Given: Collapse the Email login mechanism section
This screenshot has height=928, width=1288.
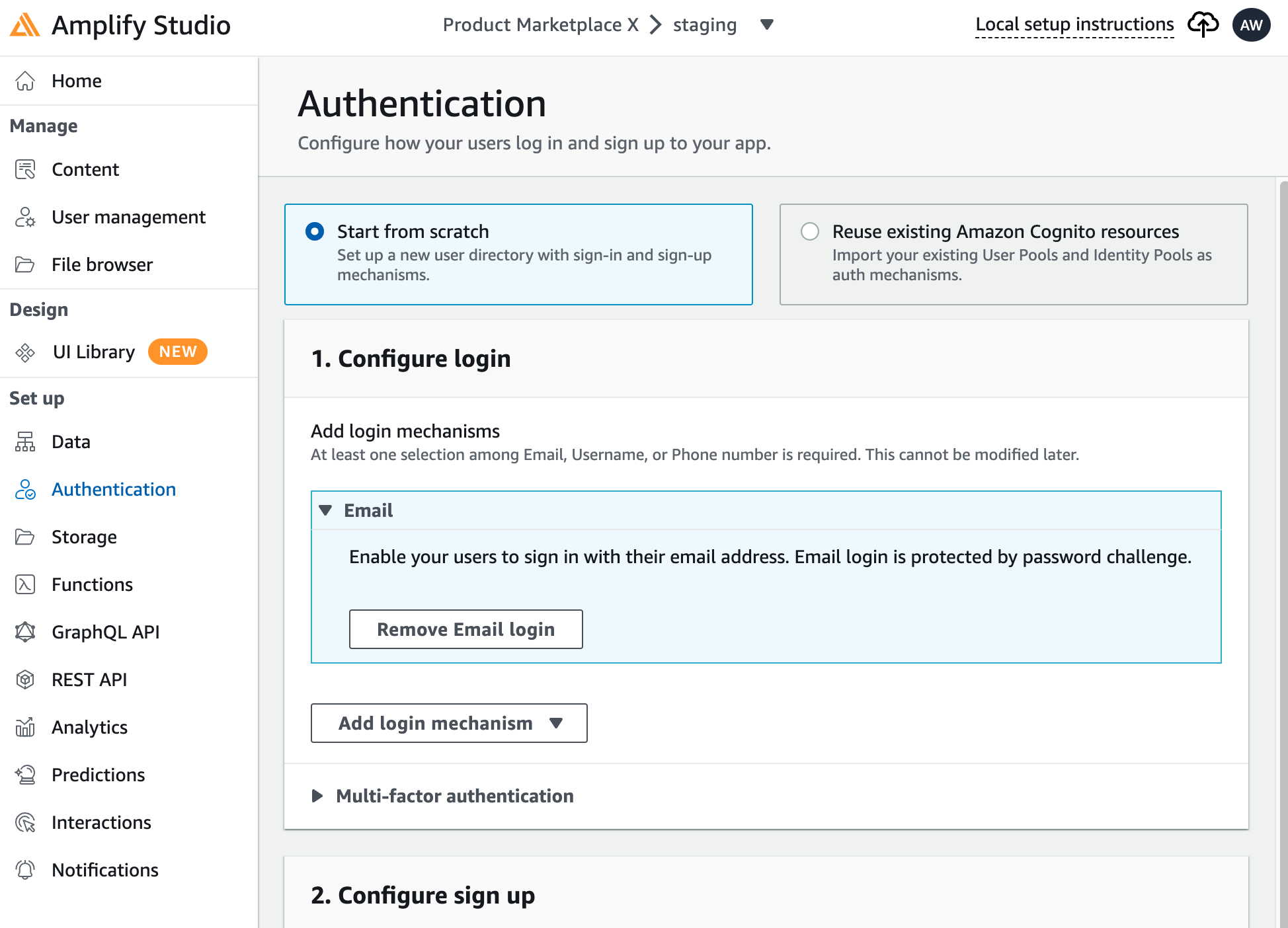Looking at the screenshot, I should click(325, 510).
